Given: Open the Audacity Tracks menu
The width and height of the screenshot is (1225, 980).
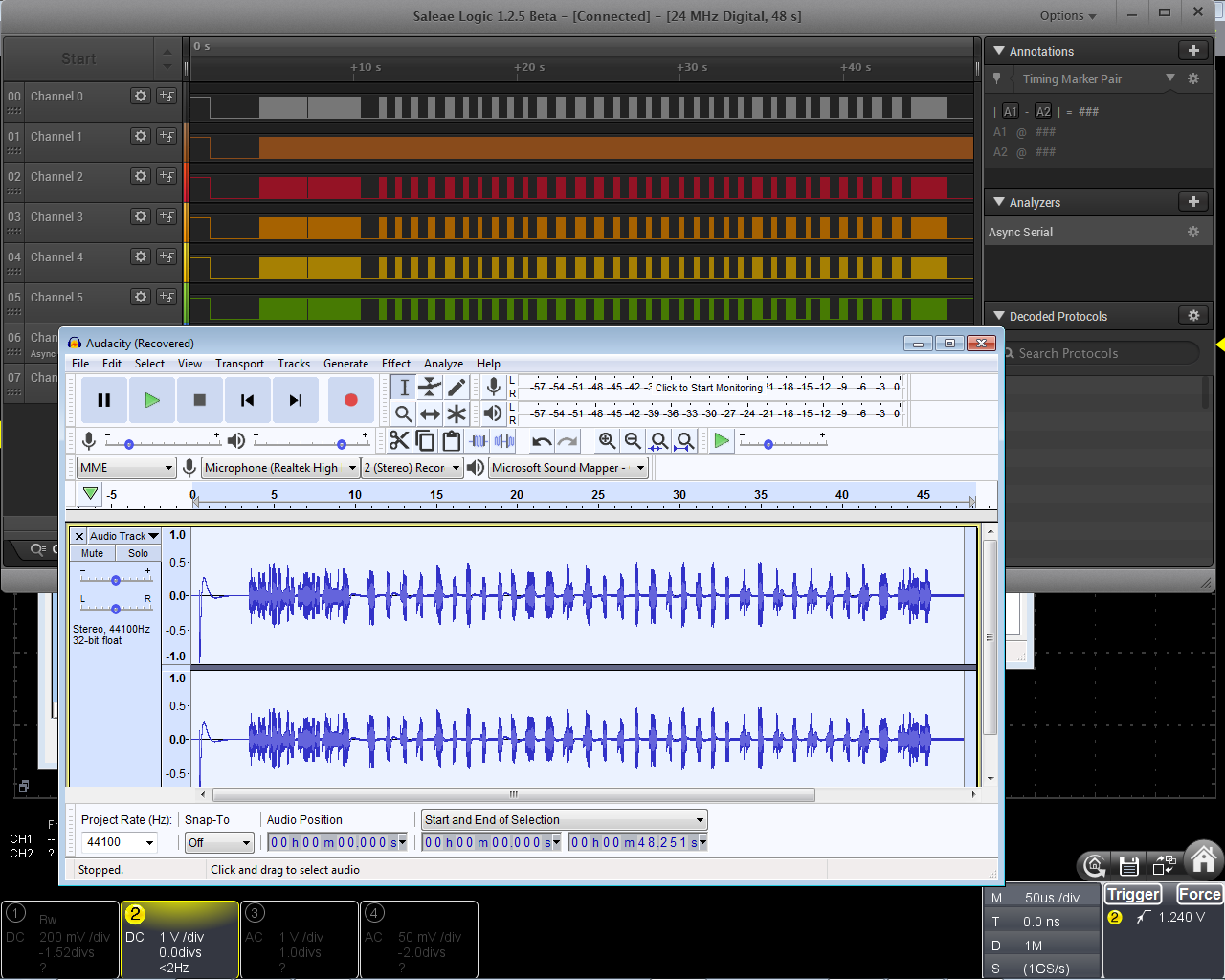Looking at the screenshot, I should tap(294, 364).
